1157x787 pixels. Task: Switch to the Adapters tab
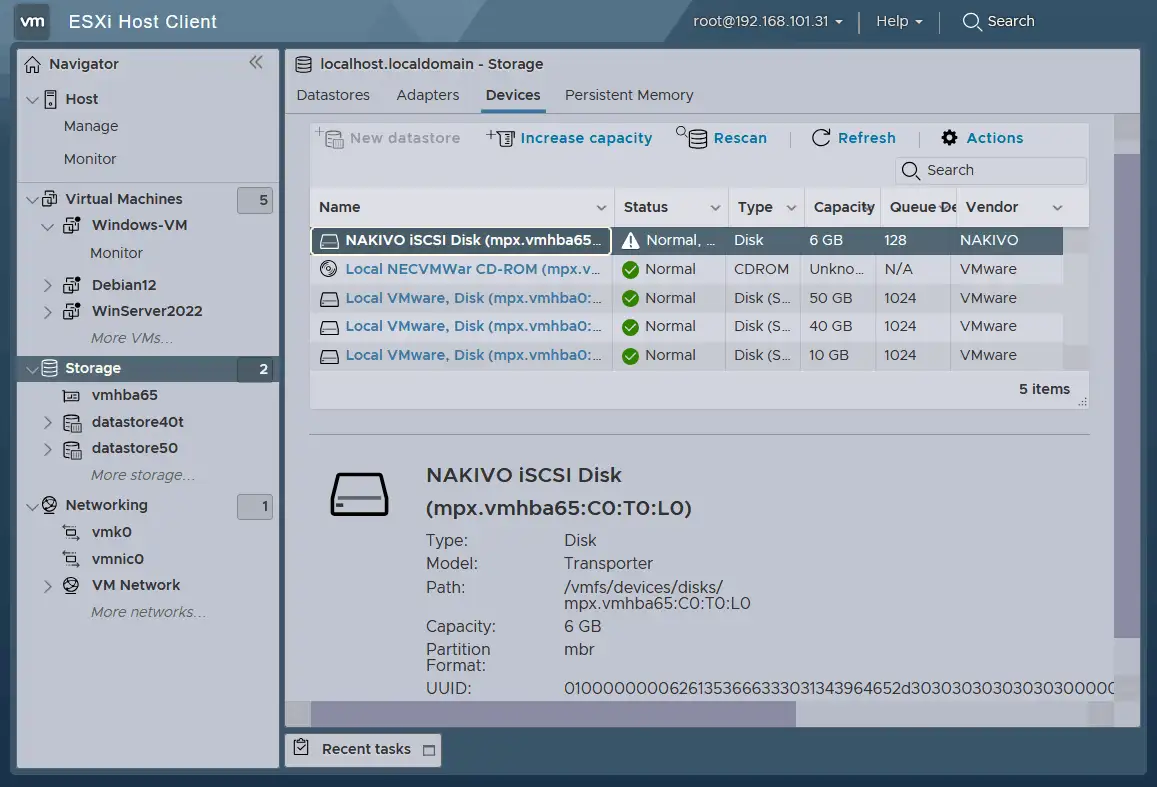(x=427, y=95)
